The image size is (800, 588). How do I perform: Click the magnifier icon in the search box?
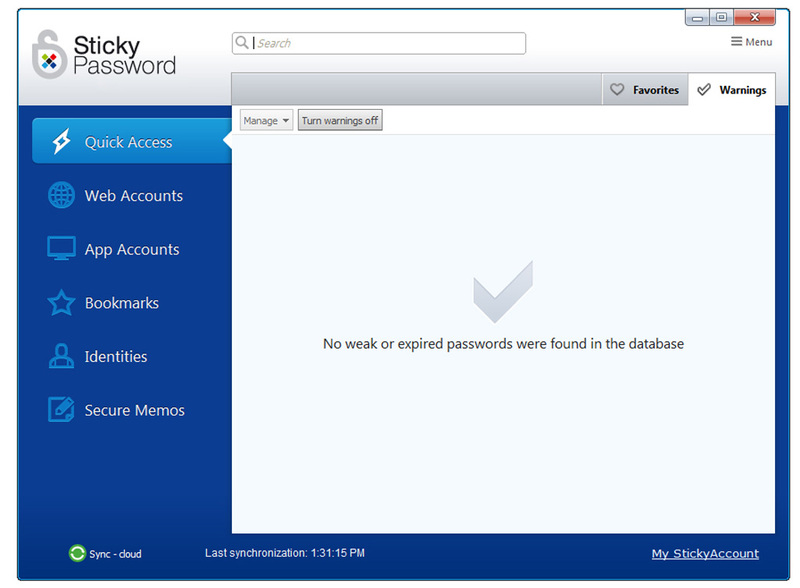(x=242, y=42)
